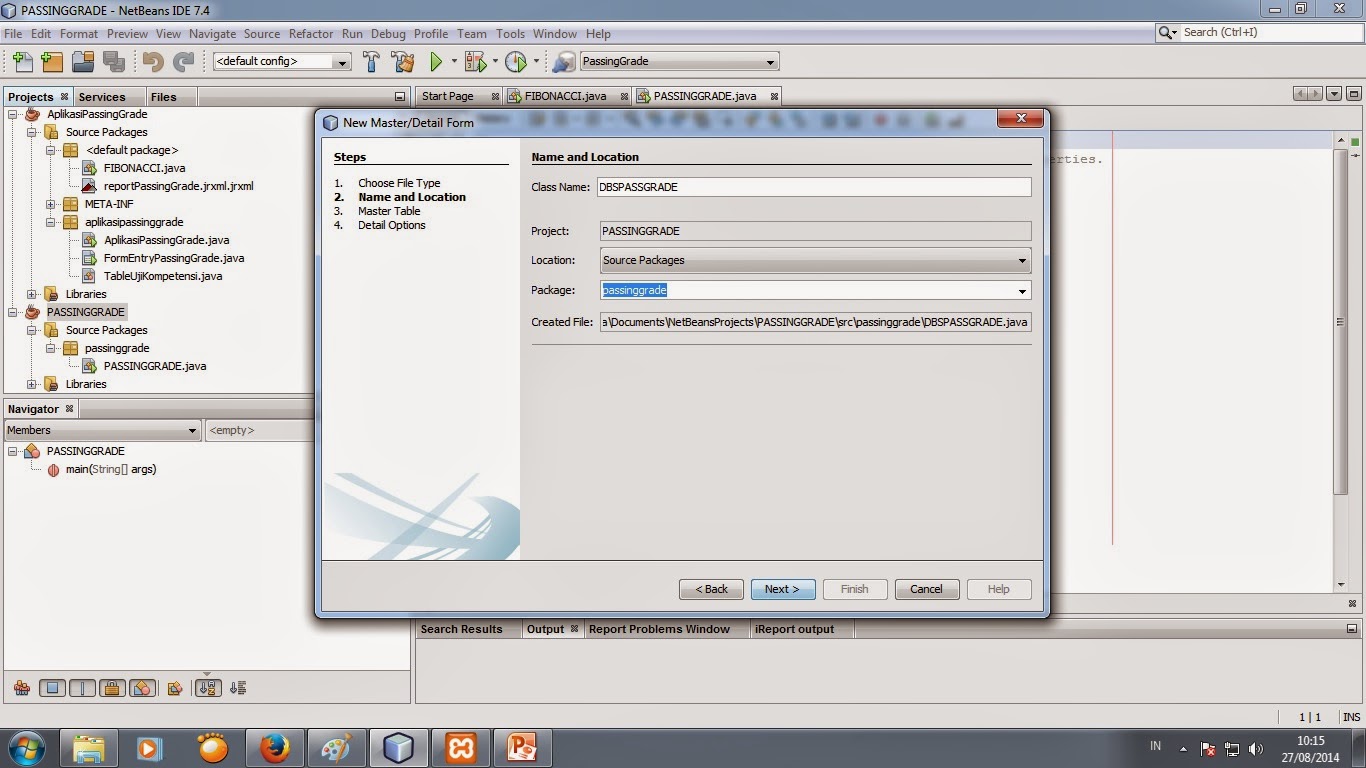Open Windows Media Player from the taskbar
The width and height of the screenshot is (1366, 768).
(150, 748)
